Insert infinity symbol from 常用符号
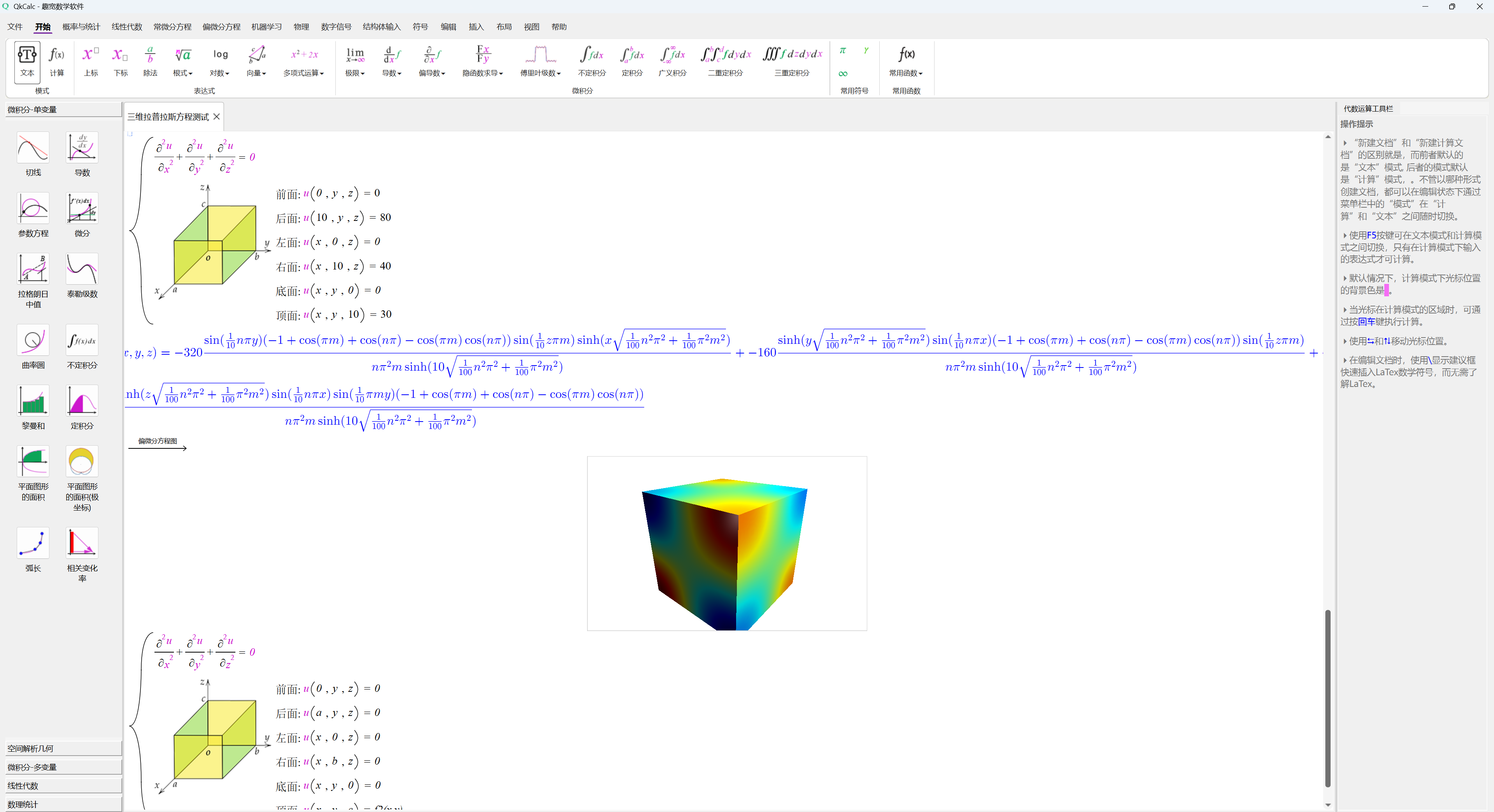1494x812 pixels. pyautogui.click(x=843, y=73)
